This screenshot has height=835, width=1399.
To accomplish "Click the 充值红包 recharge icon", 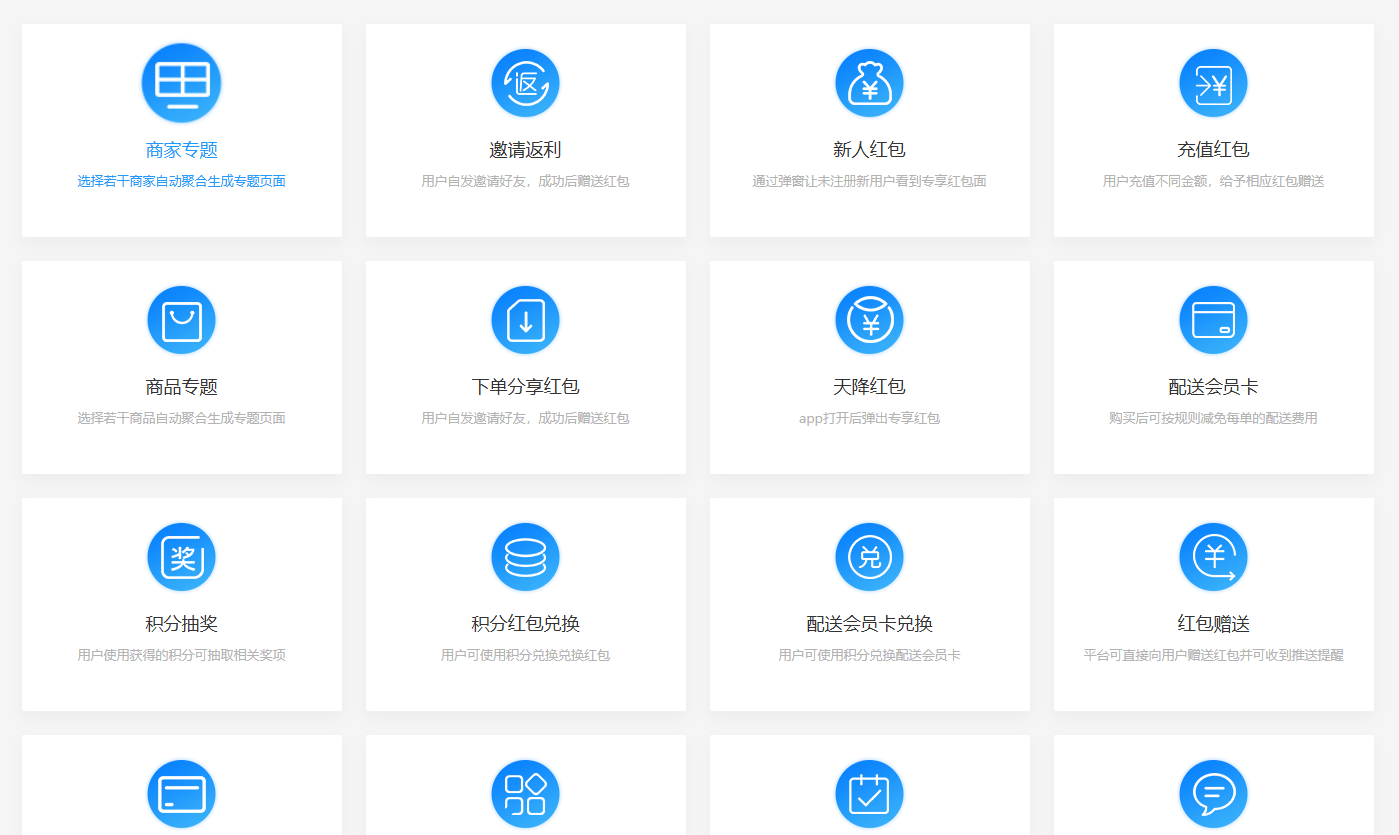I will pyautogui.click(x=1213, y=83).
